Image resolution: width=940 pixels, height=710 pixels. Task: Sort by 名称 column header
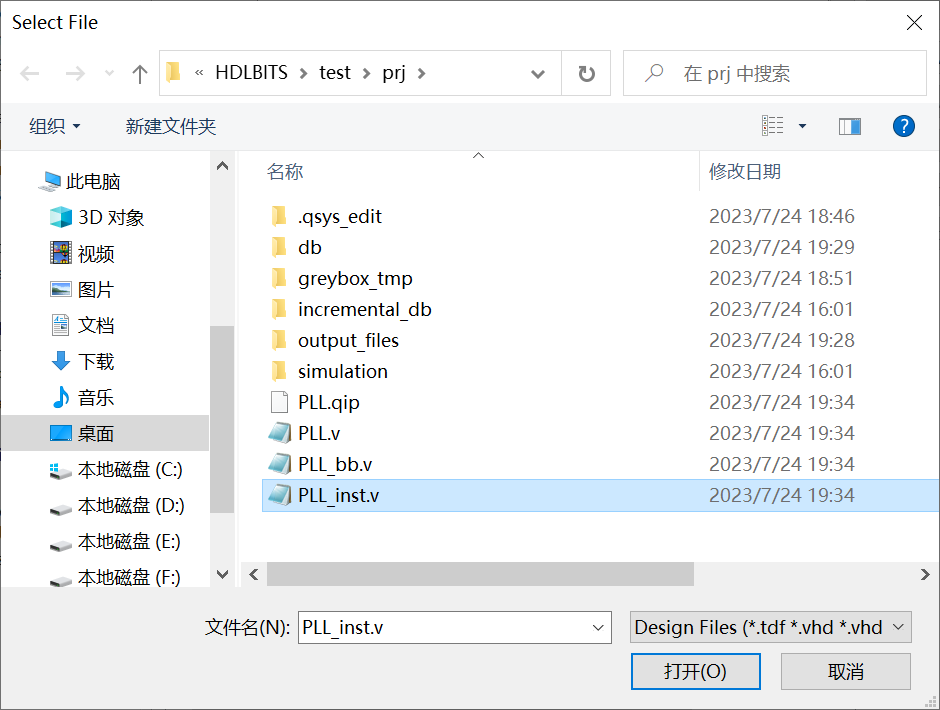pos(285,172)
